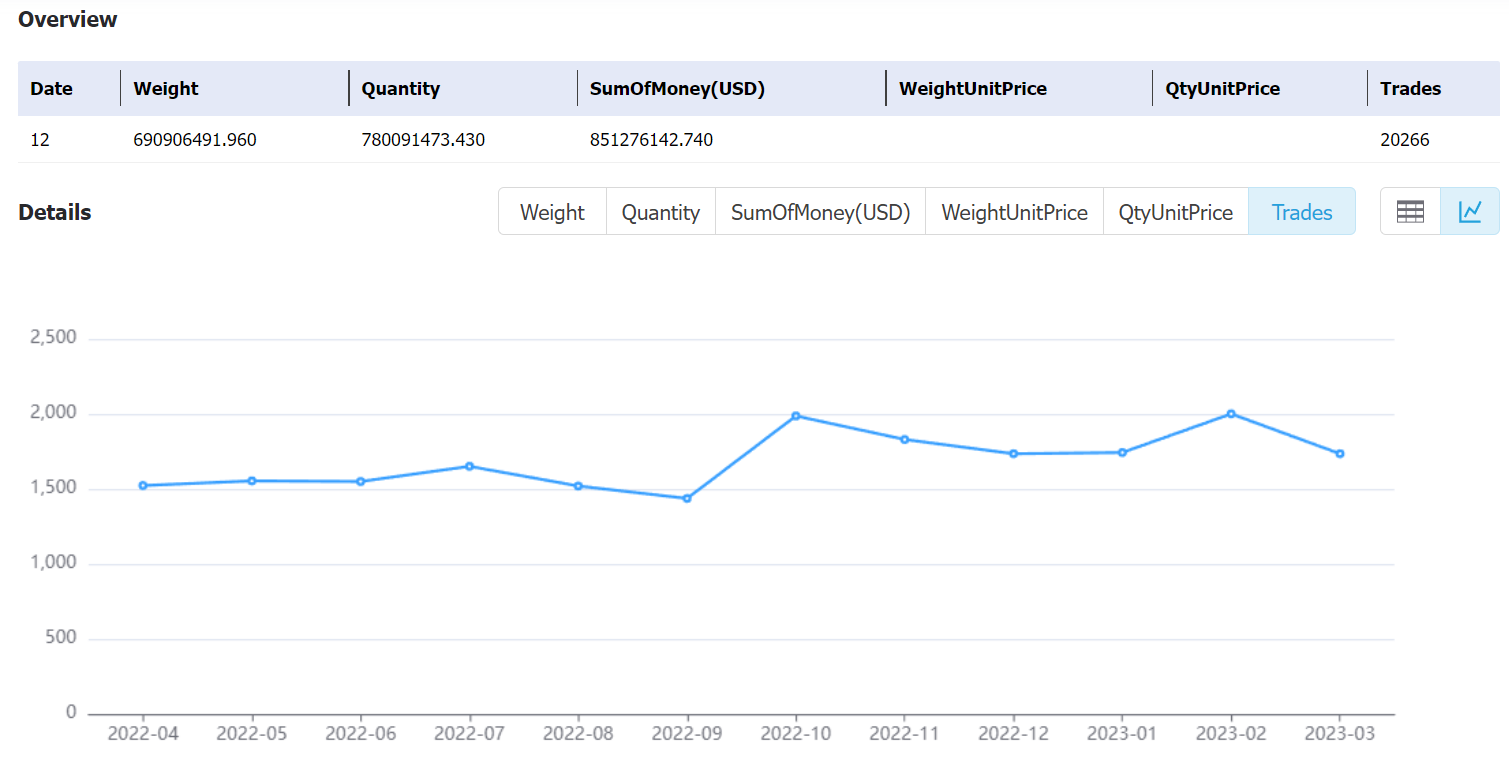Click the 1,000 y-axis label
Viewport: 1509px width, 761px height.
tap(54, 563)
